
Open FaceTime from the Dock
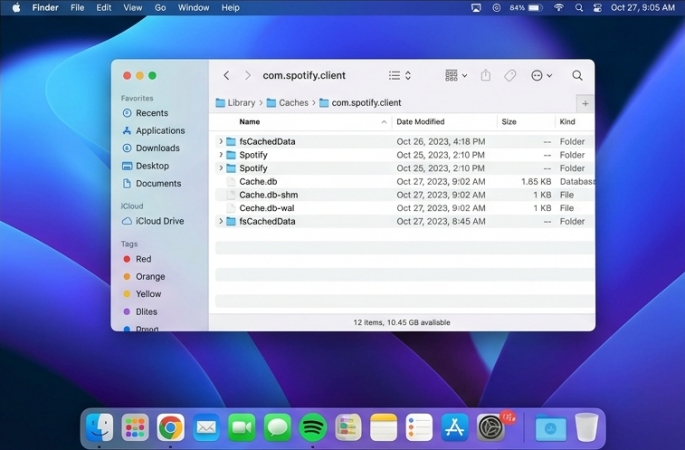[x=242, y=427]
